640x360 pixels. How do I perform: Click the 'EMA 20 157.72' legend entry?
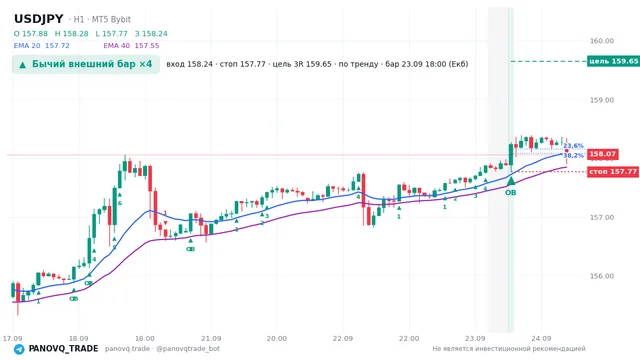point(42,46)
